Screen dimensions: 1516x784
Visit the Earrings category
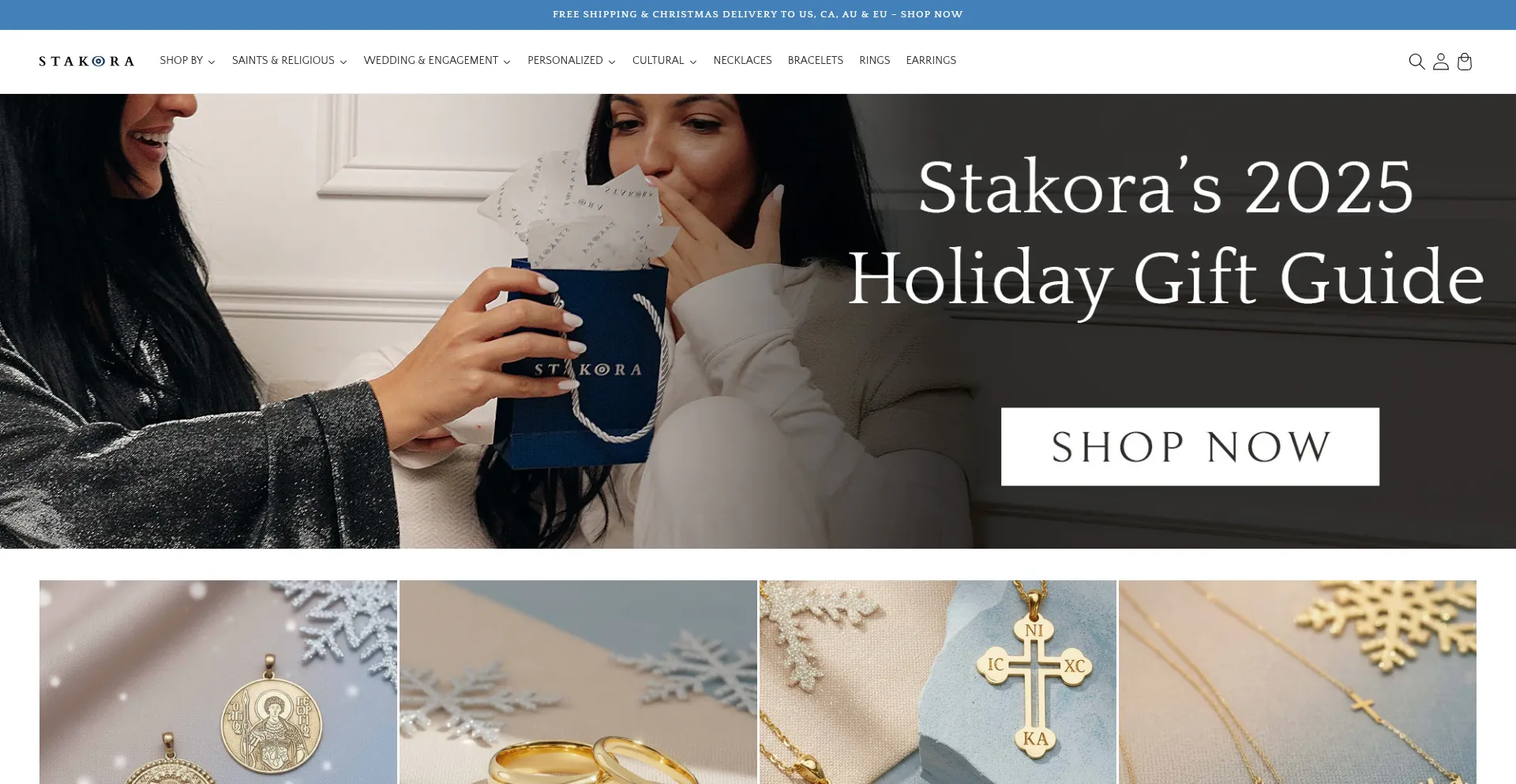931,61
